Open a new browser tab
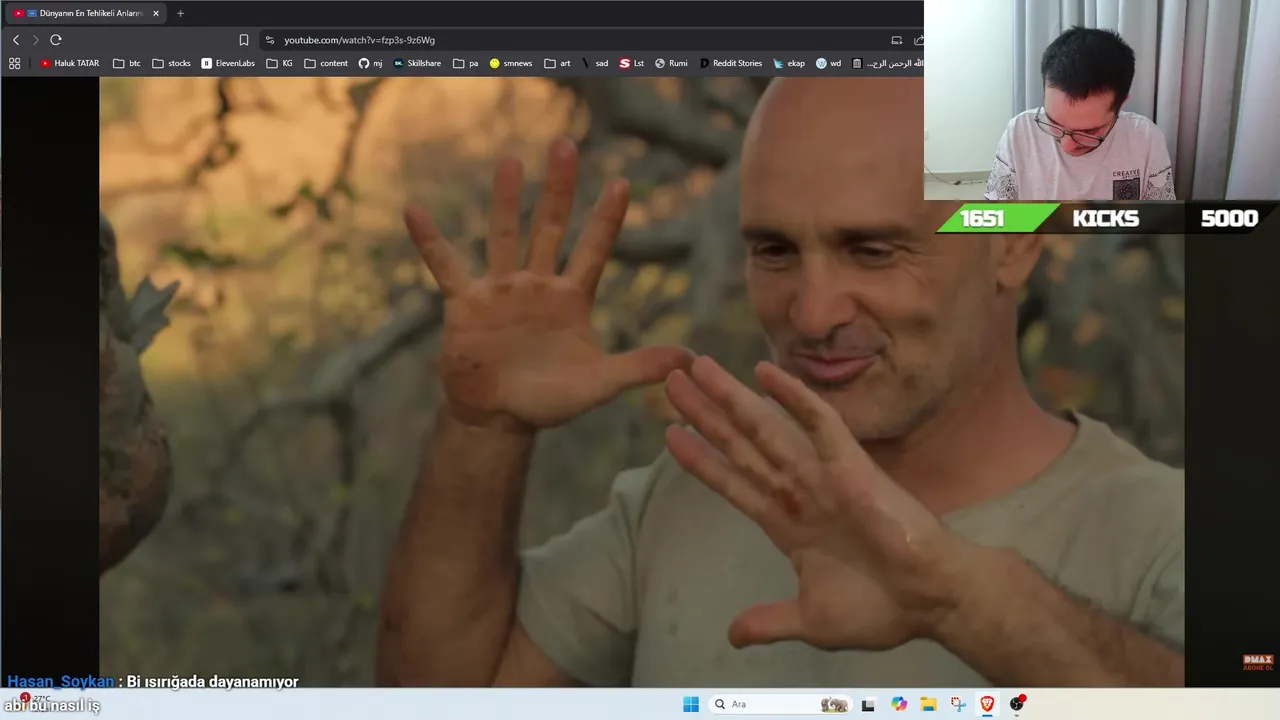Screen dimensions: 1280x720 click(180, 13)
